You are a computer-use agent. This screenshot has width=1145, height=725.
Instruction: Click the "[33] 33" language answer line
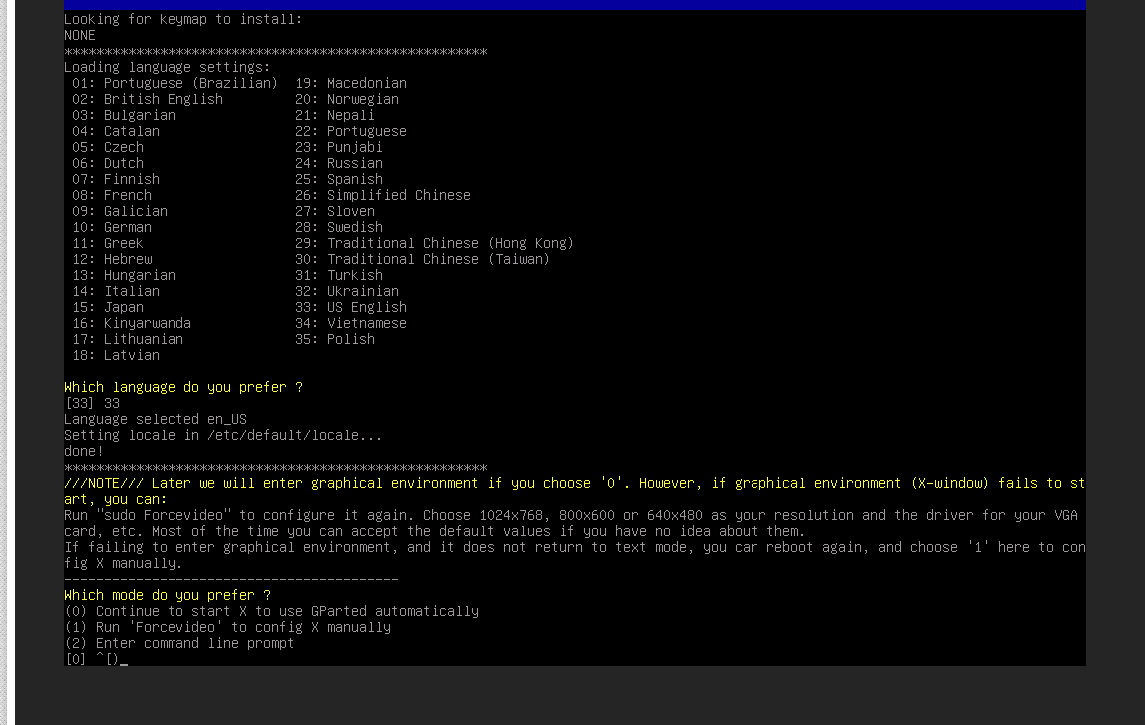92,403
